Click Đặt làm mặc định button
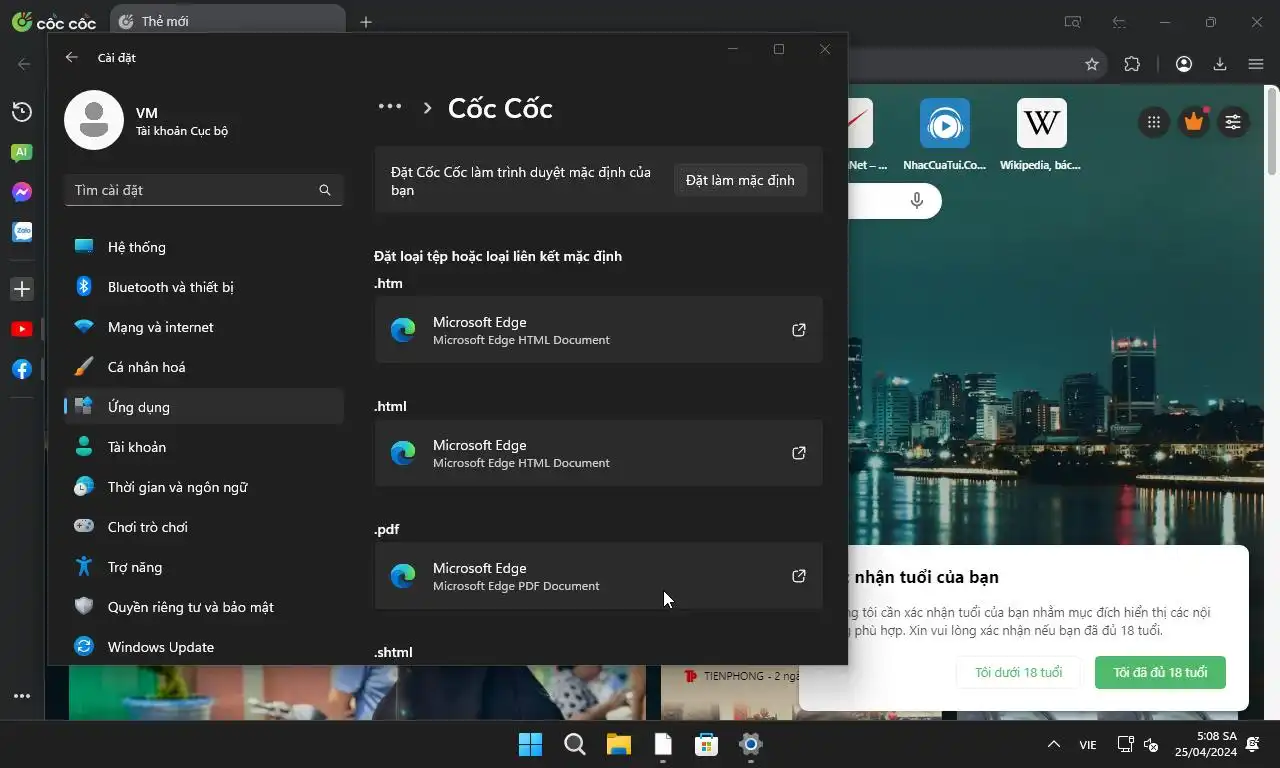This screenshot has height=768, width=1280. click(x=740, y=180)
